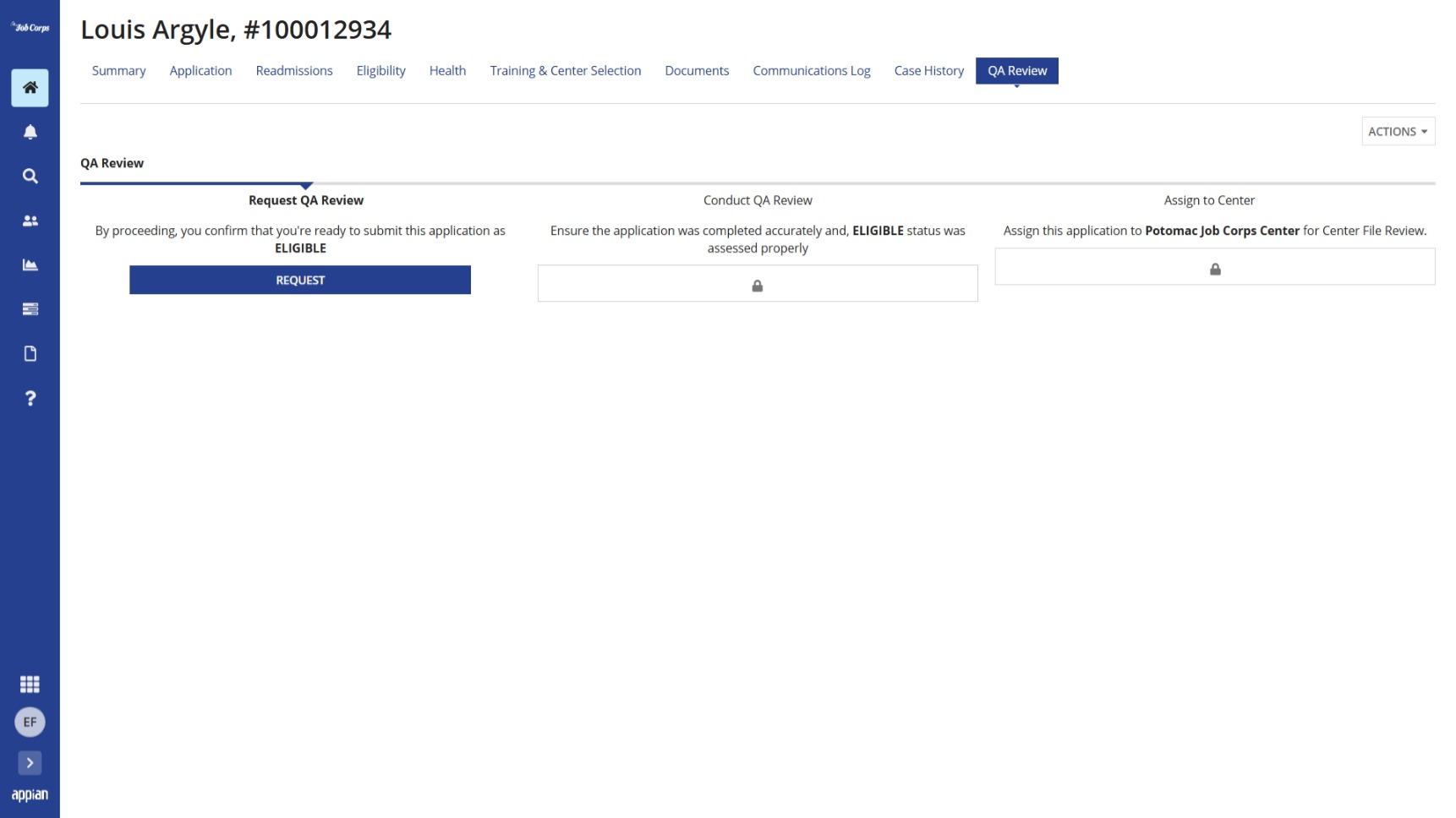Switch to Case History tab

(928, 71)
